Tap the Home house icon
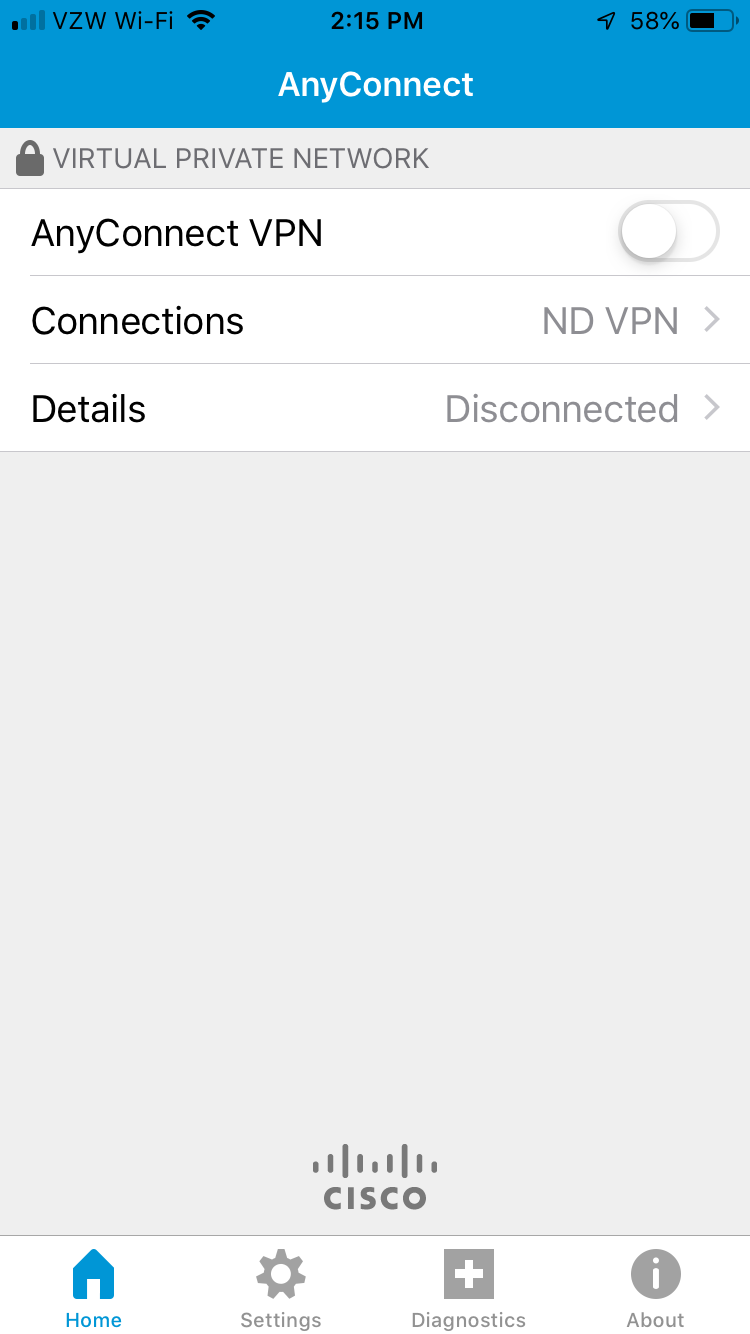Viewport: 750px width, 1334px height. coord(93,1275)
